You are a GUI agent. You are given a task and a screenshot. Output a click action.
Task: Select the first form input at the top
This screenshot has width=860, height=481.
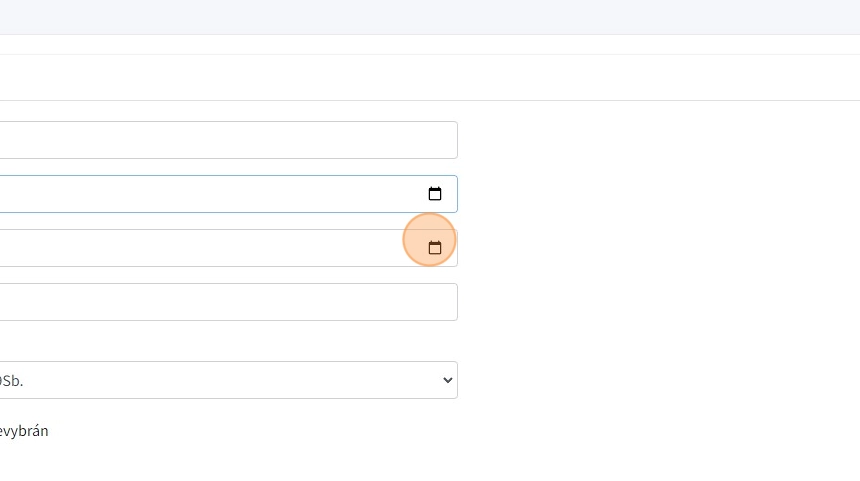tap(228, 140)
